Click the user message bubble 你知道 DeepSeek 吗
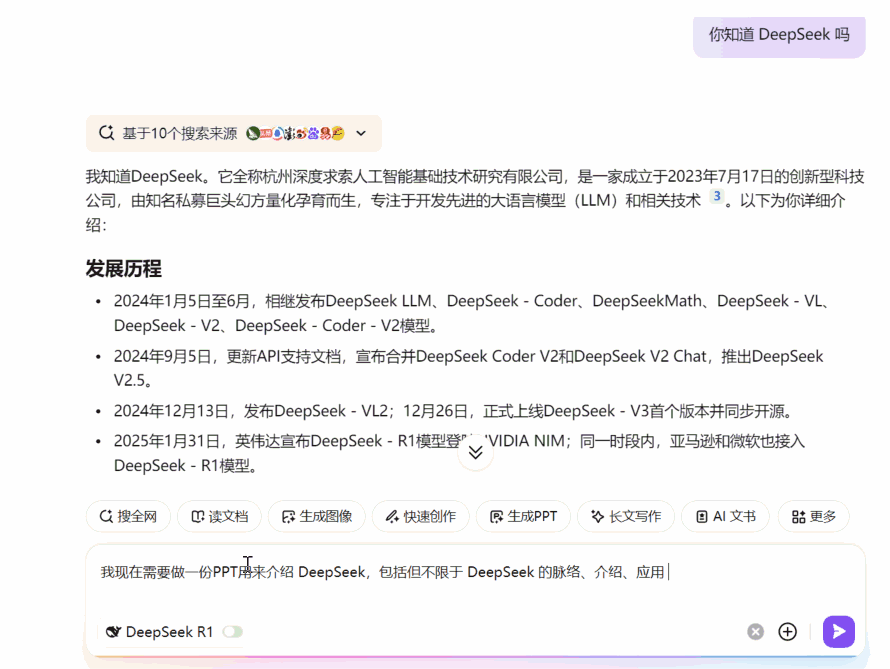Screen dimensions: 890x669 779,35
